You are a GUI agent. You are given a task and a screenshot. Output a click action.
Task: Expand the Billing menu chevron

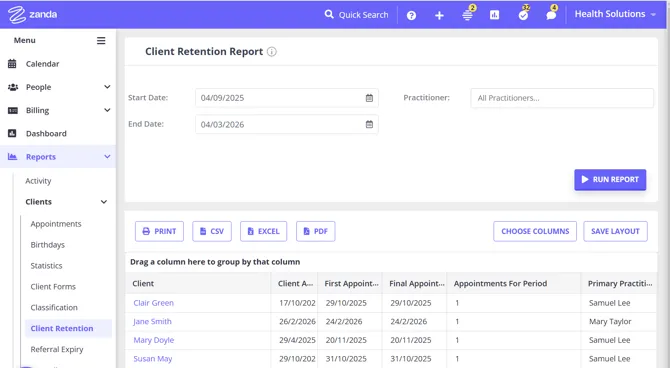click(x=107, y=110)
